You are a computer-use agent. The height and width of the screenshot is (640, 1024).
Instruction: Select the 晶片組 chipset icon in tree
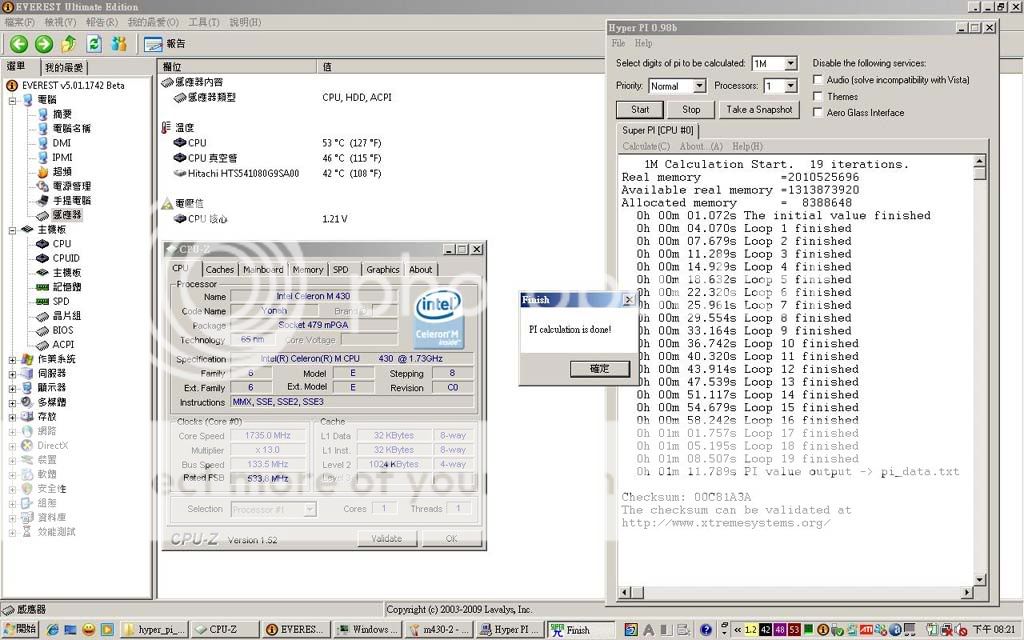(x=42, y=315)
